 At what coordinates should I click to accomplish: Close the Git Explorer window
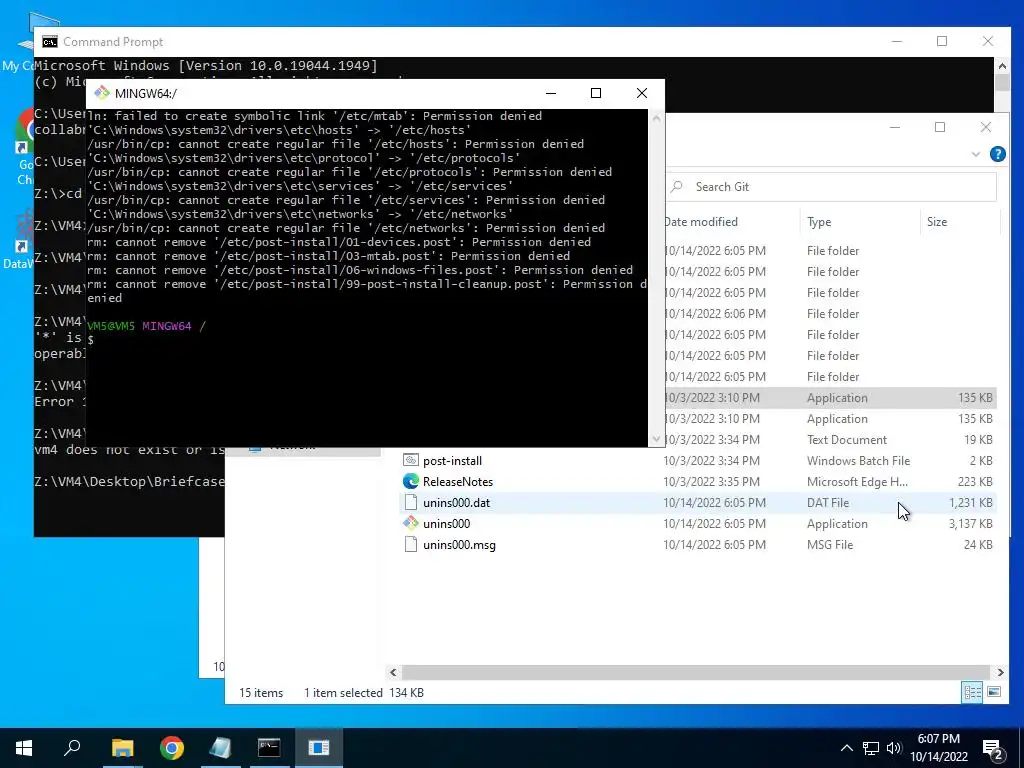(985, 127)
